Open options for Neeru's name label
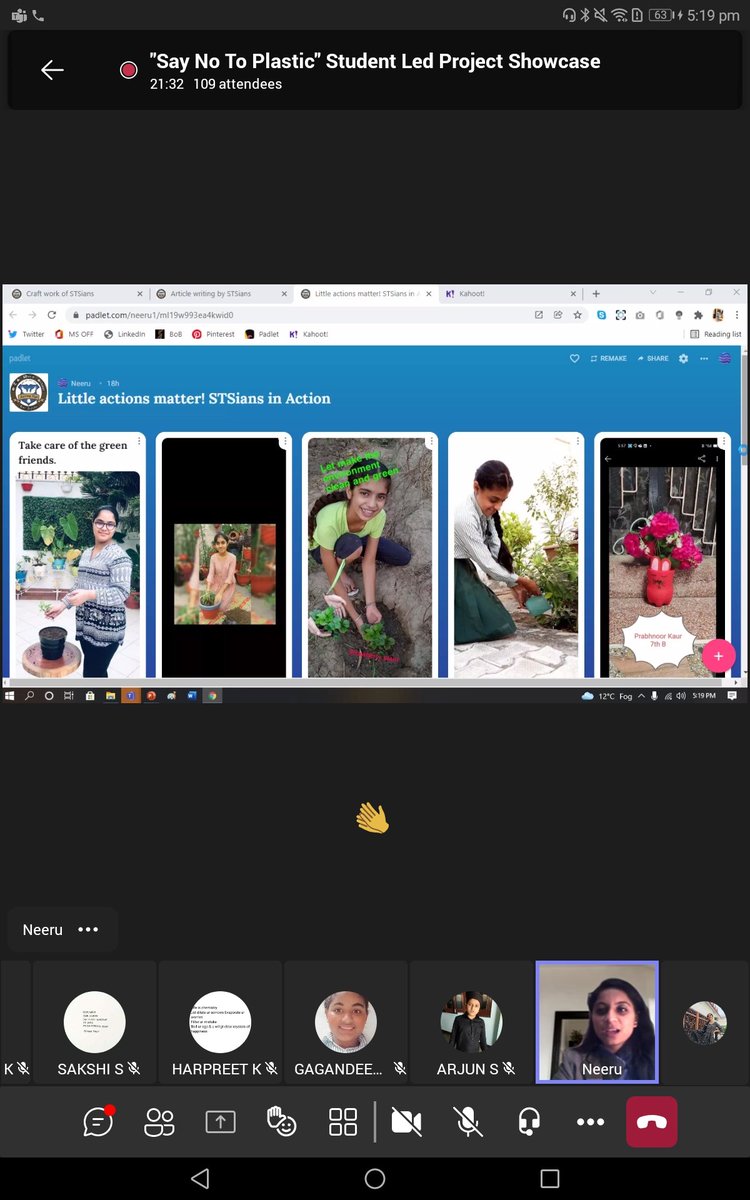 pyautogui.click(x=88, y=929)
